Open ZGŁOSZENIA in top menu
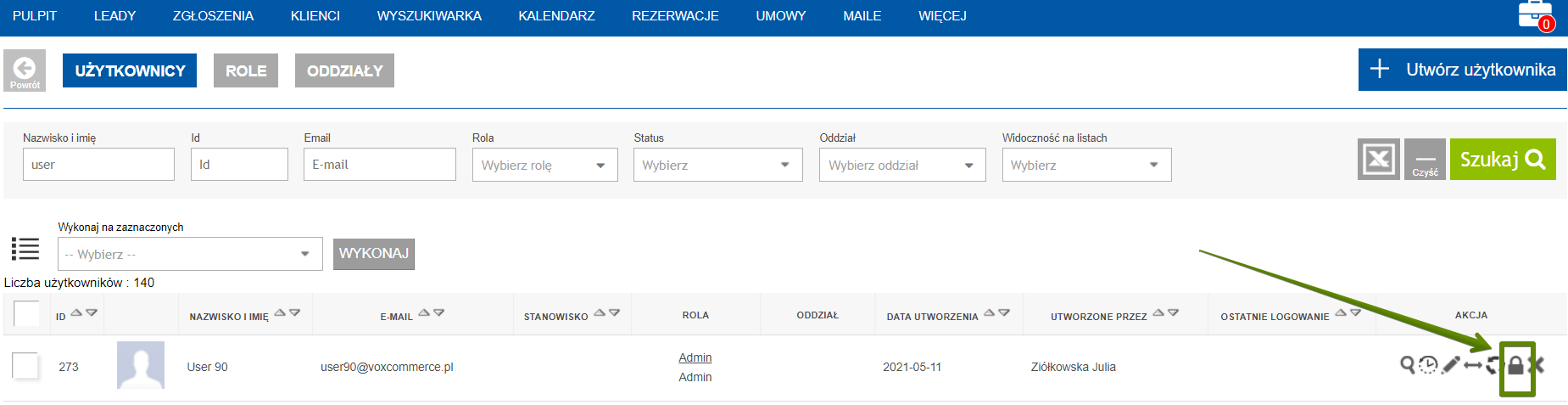Screen dimensions: 1568x405 213,16
